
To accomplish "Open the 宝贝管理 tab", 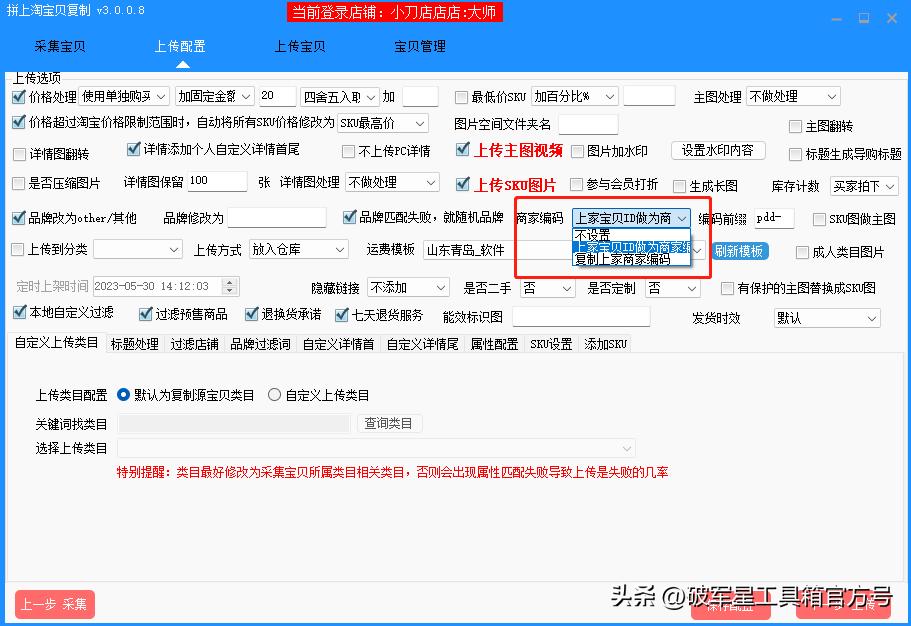I will pyautogui.click(x=419, y=46).
